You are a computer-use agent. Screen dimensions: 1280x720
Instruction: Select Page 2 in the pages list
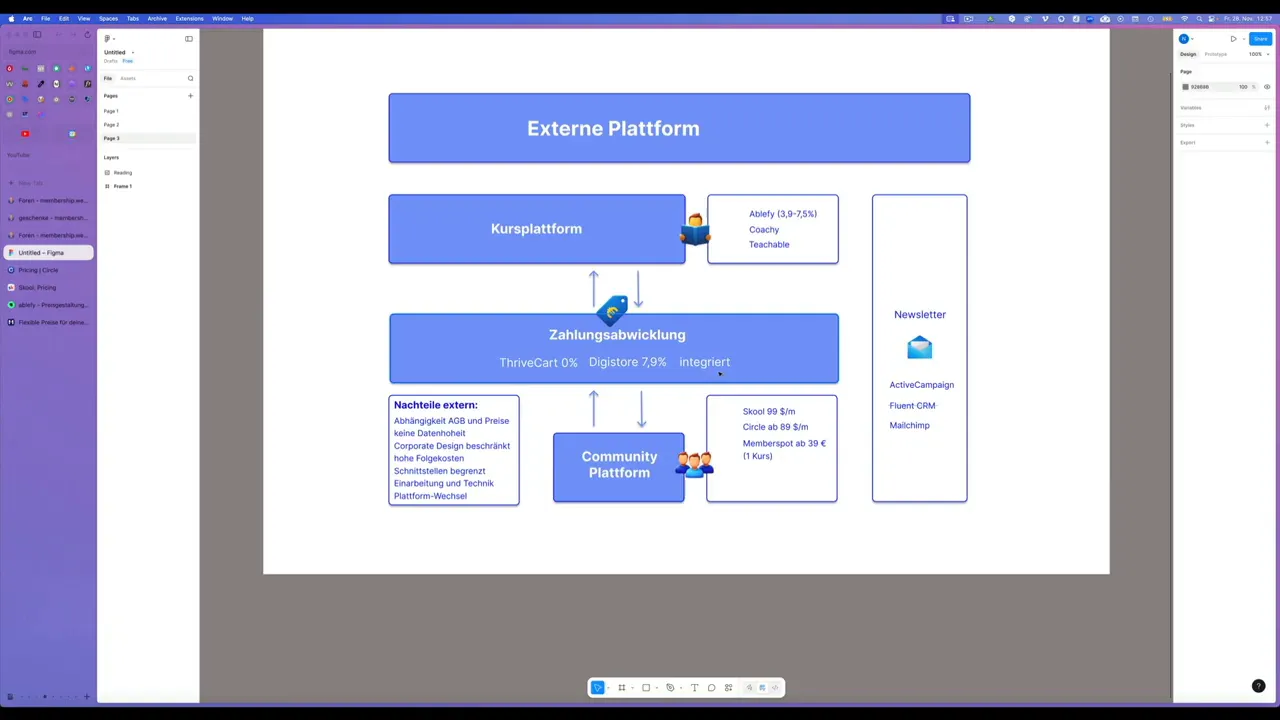pos(113,124)
